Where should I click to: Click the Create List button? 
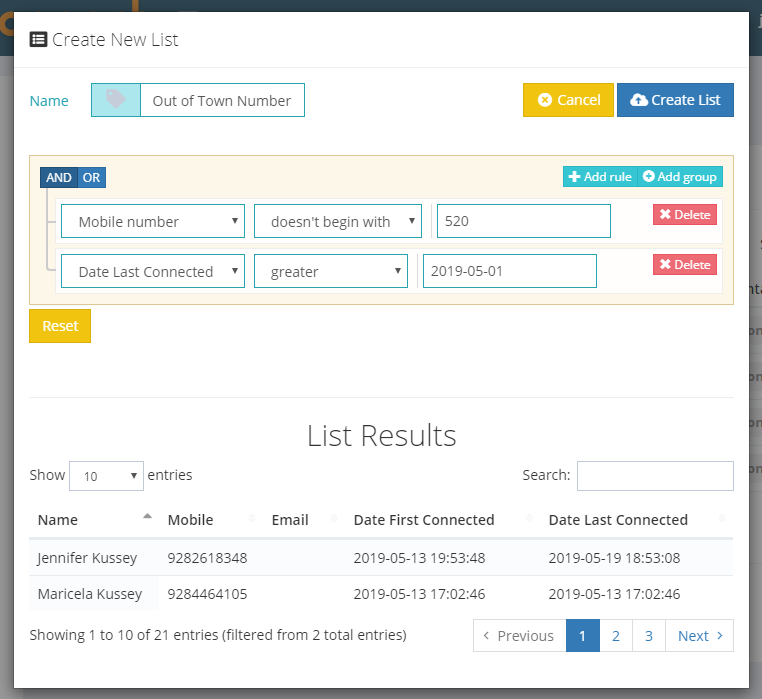675,100
